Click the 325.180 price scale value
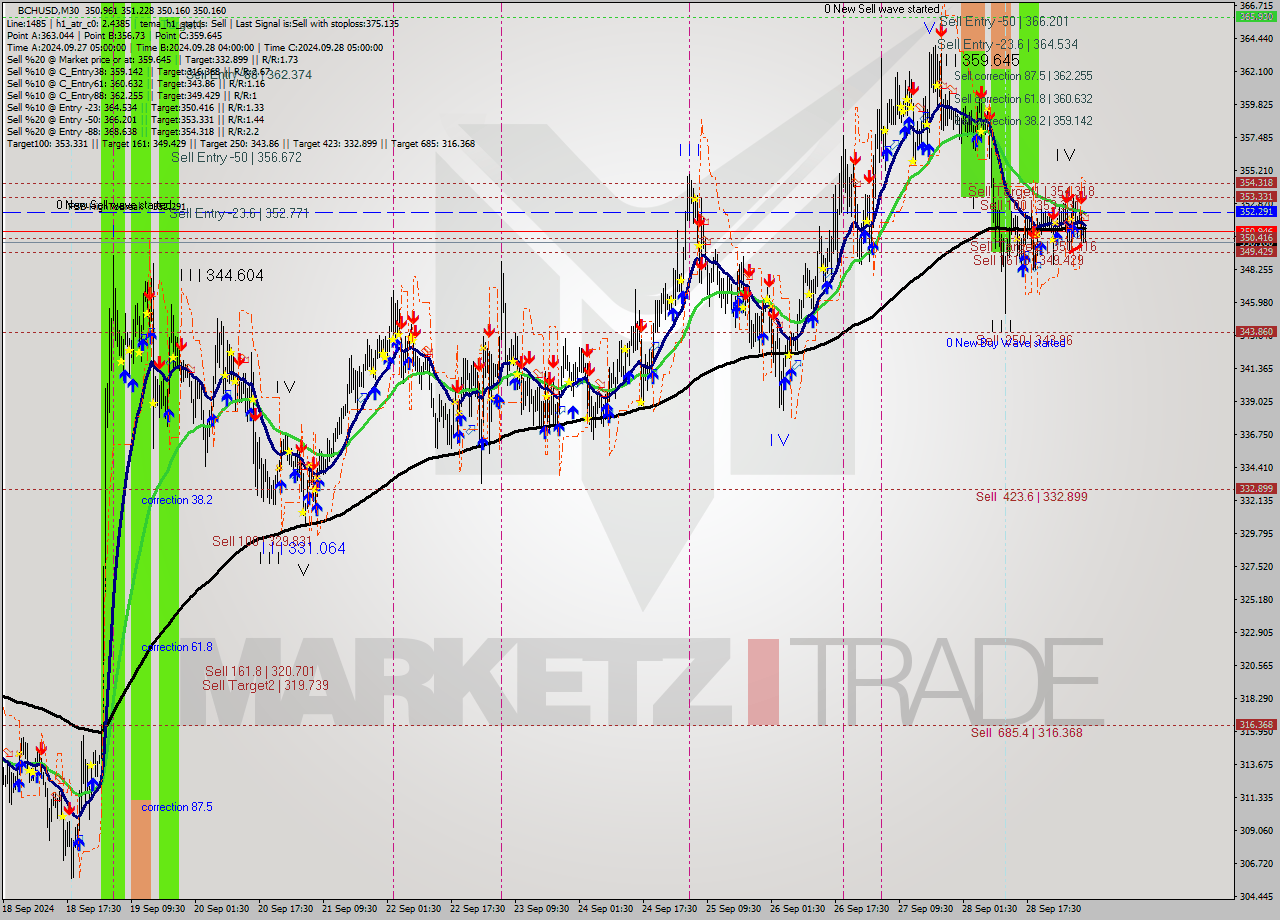The height and width of the screenshot is (920, 1280). point(1256,599)
